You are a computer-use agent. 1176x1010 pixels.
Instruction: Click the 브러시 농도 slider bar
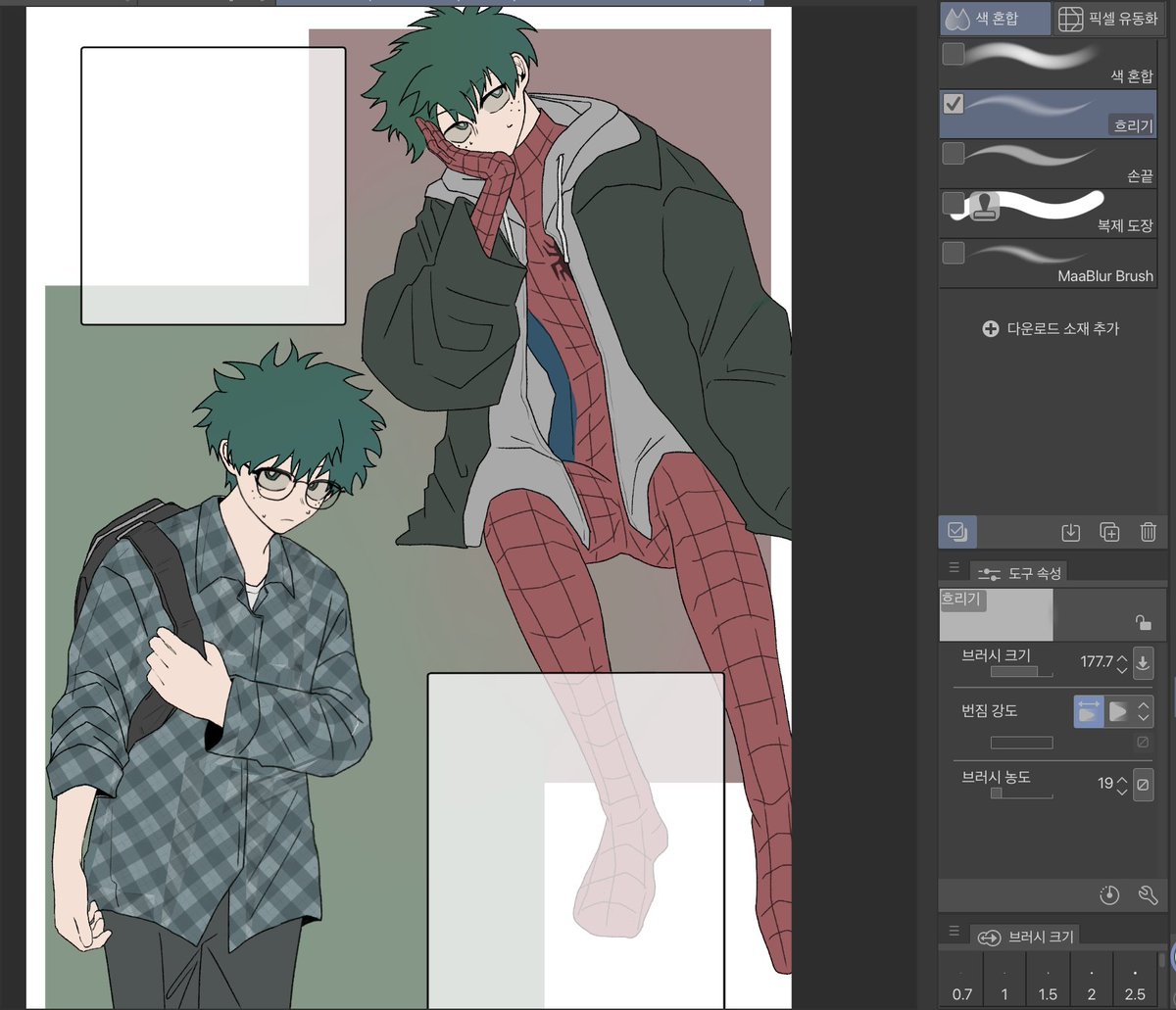tap(1021, 794)
